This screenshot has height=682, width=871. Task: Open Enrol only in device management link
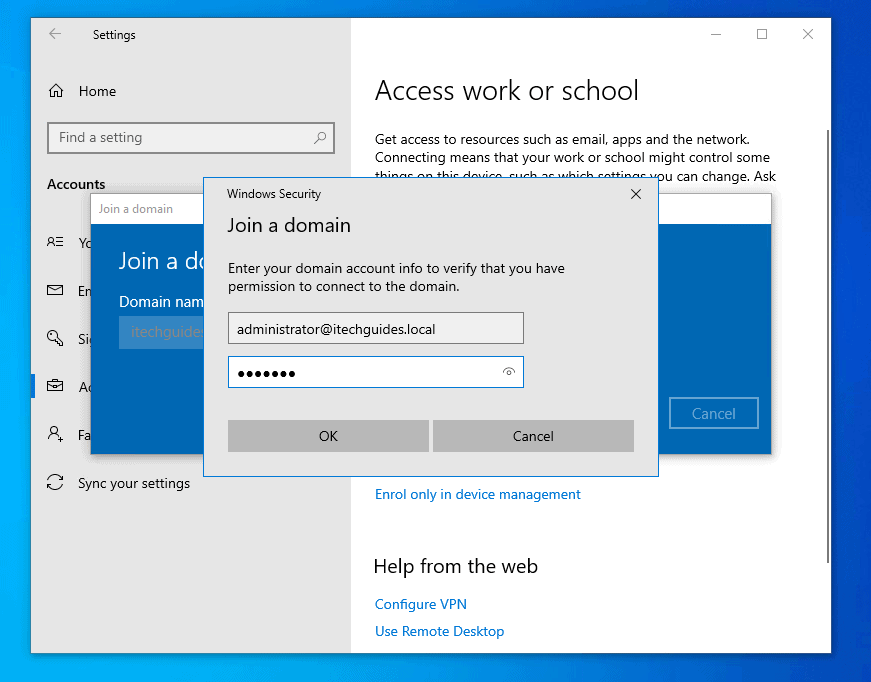click(477, 494)
